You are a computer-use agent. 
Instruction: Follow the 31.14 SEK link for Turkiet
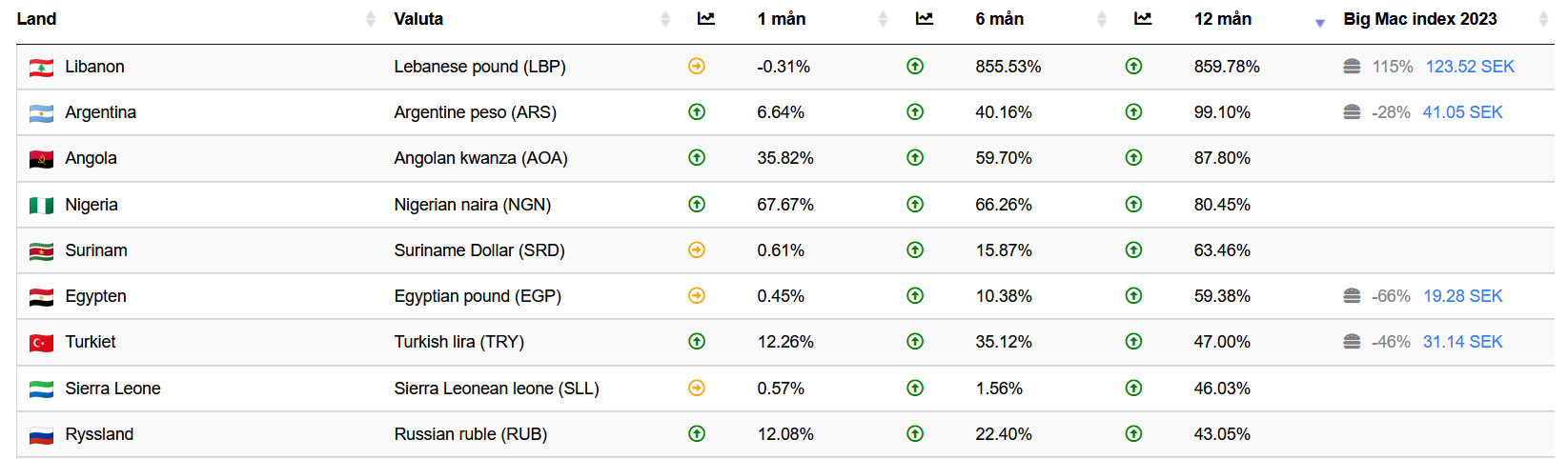[x=1462, y=342]
